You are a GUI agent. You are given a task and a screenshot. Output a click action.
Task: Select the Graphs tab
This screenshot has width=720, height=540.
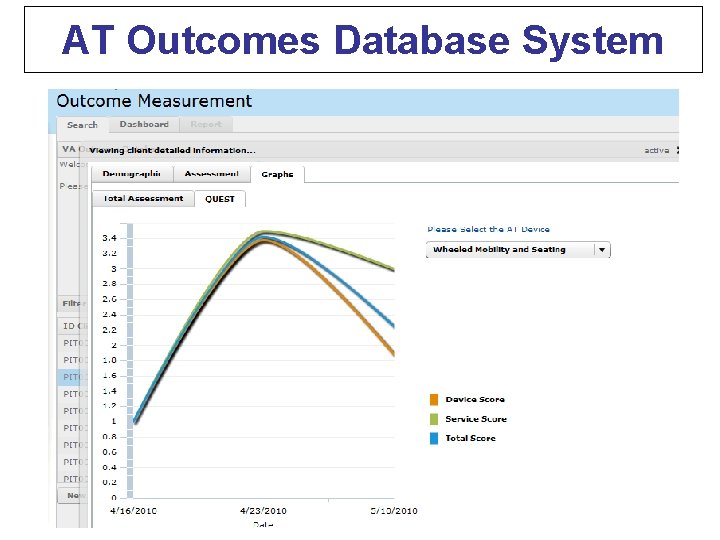tap(277, 174)
